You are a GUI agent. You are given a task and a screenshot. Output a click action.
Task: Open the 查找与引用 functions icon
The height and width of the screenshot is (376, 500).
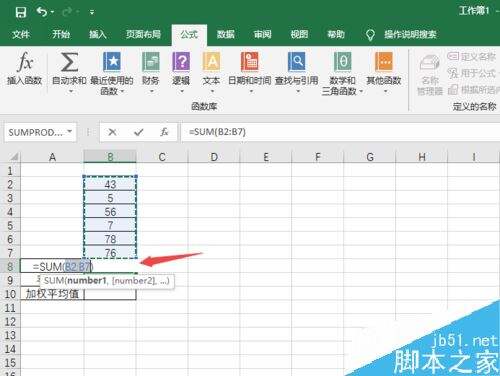(296, 62)
